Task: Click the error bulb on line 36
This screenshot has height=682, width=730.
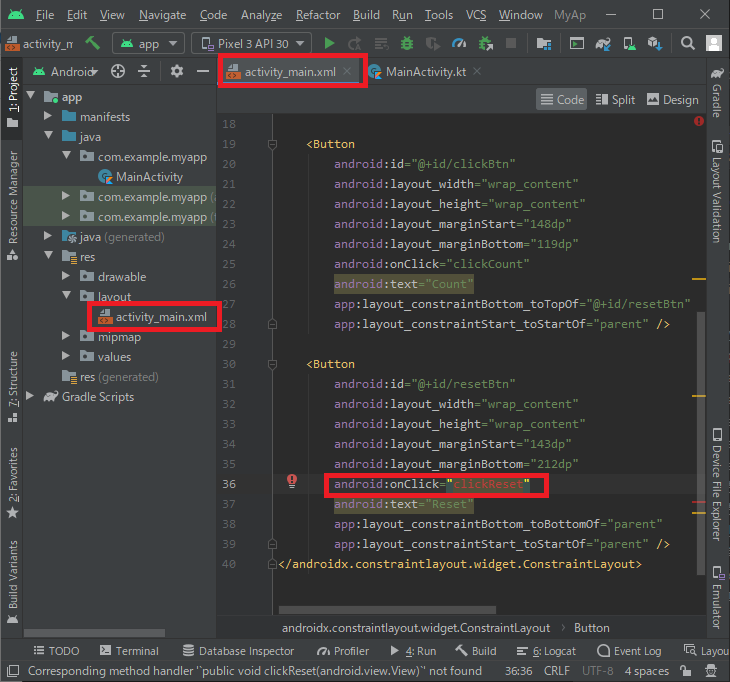Action: click(292, 481)
